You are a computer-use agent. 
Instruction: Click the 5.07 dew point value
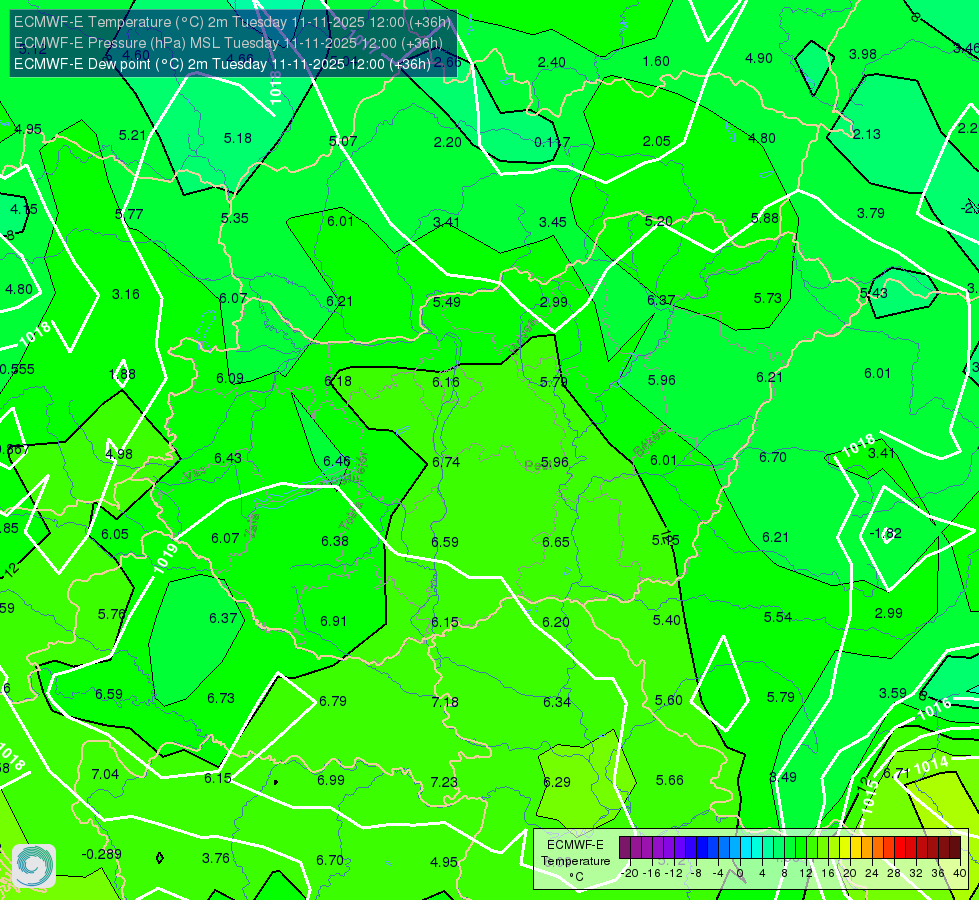click(x=343, y=141)
